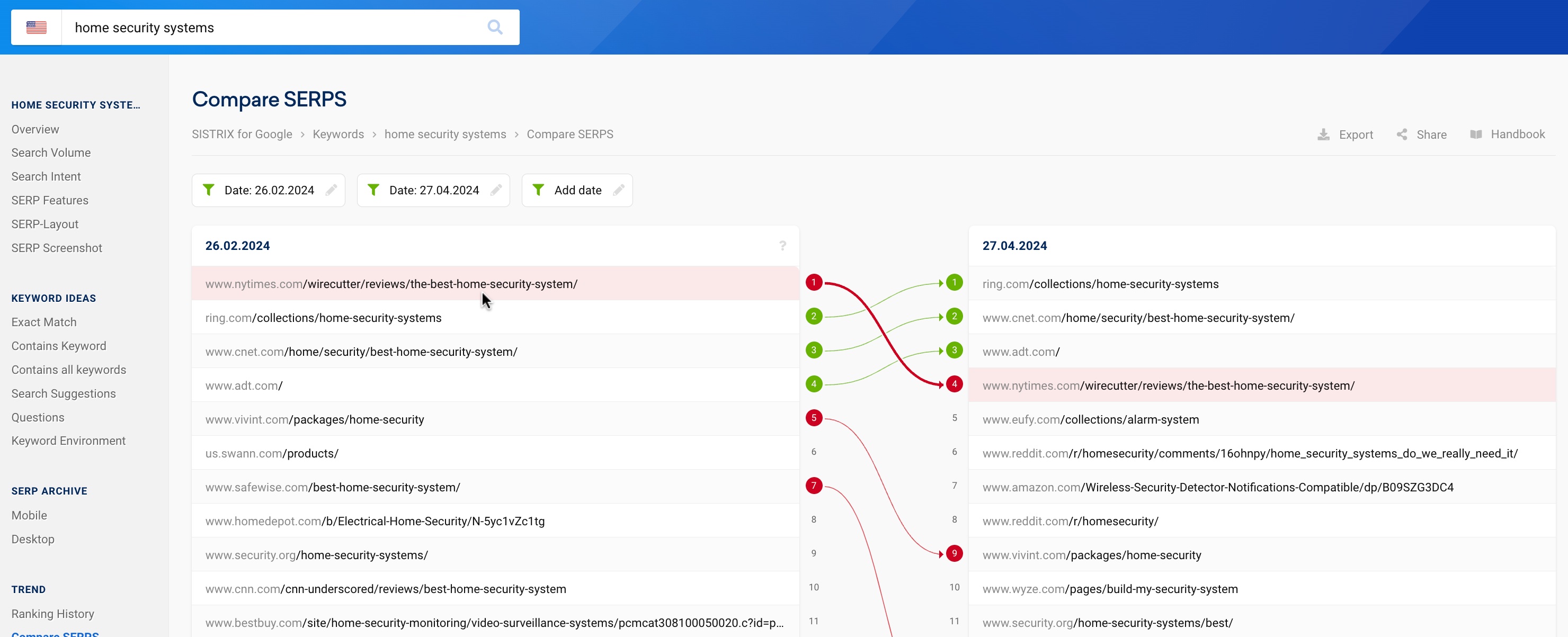Click the pencil icon next to Add date
Image resolution: width=1568 pixels, height=637 pixels.
(x=618, y=190)
